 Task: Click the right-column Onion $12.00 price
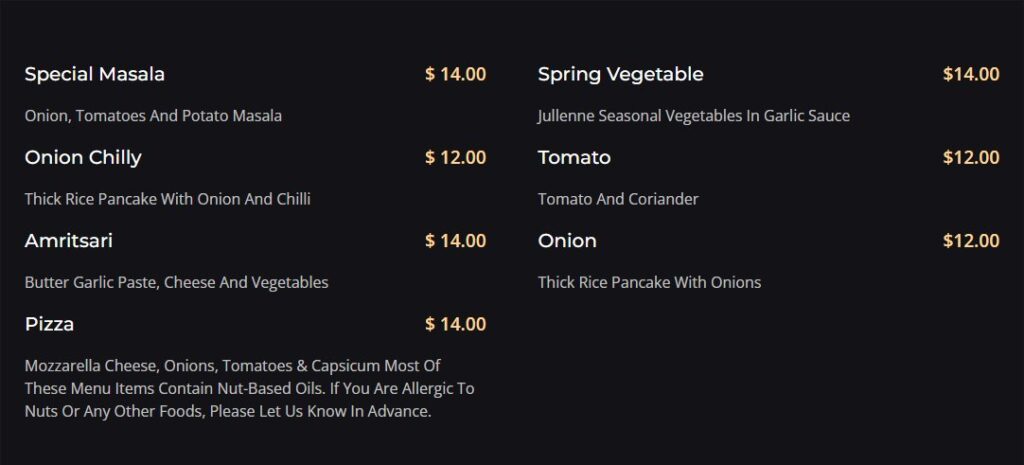tap(971, 241)
